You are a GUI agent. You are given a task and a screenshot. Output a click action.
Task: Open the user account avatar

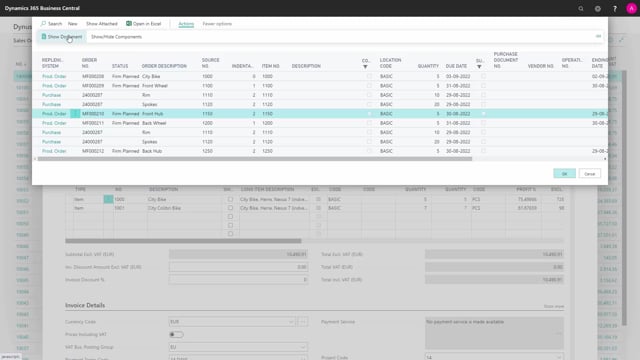(631, 8)
